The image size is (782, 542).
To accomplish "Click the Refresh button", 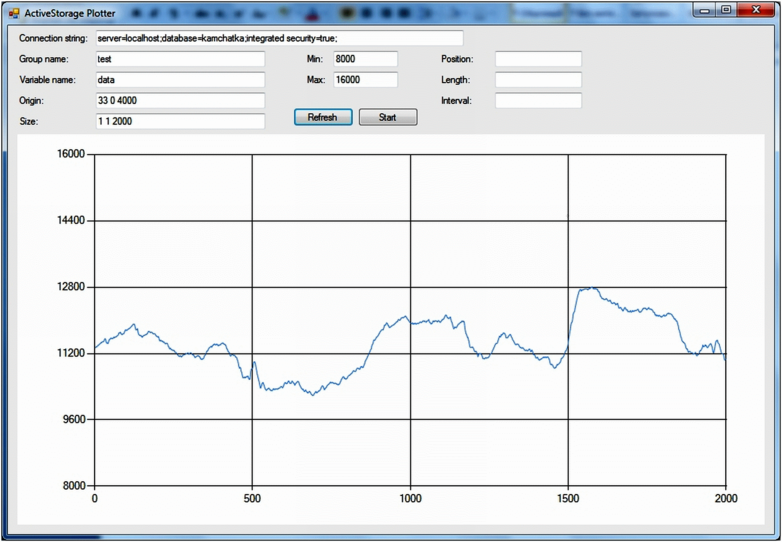I will click(x=323, y=117).
